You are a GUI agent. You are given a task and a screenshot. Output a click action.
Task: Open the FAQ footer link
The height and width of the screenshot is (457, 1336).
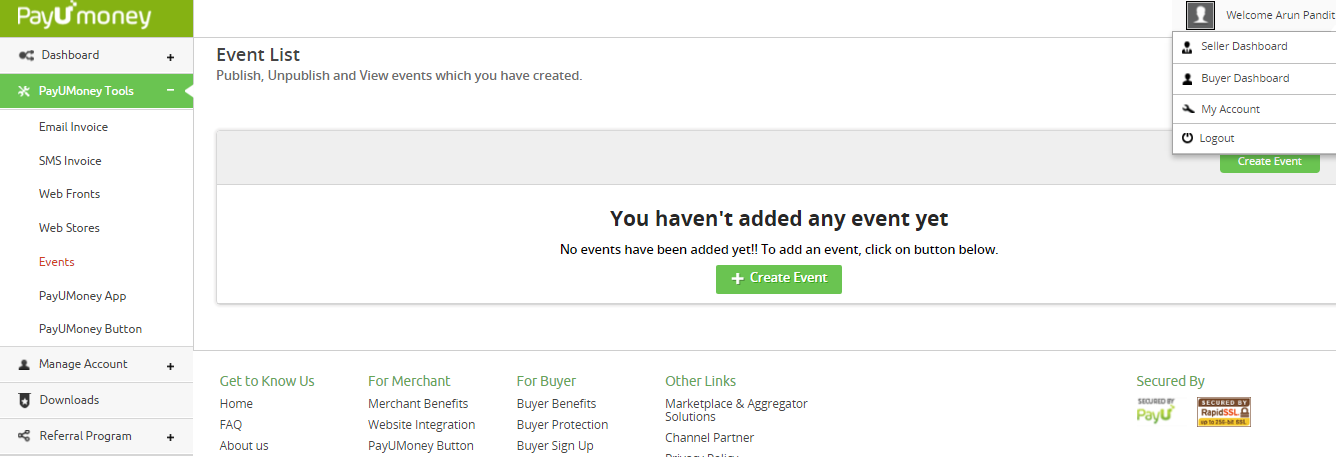tap(231, 425)
